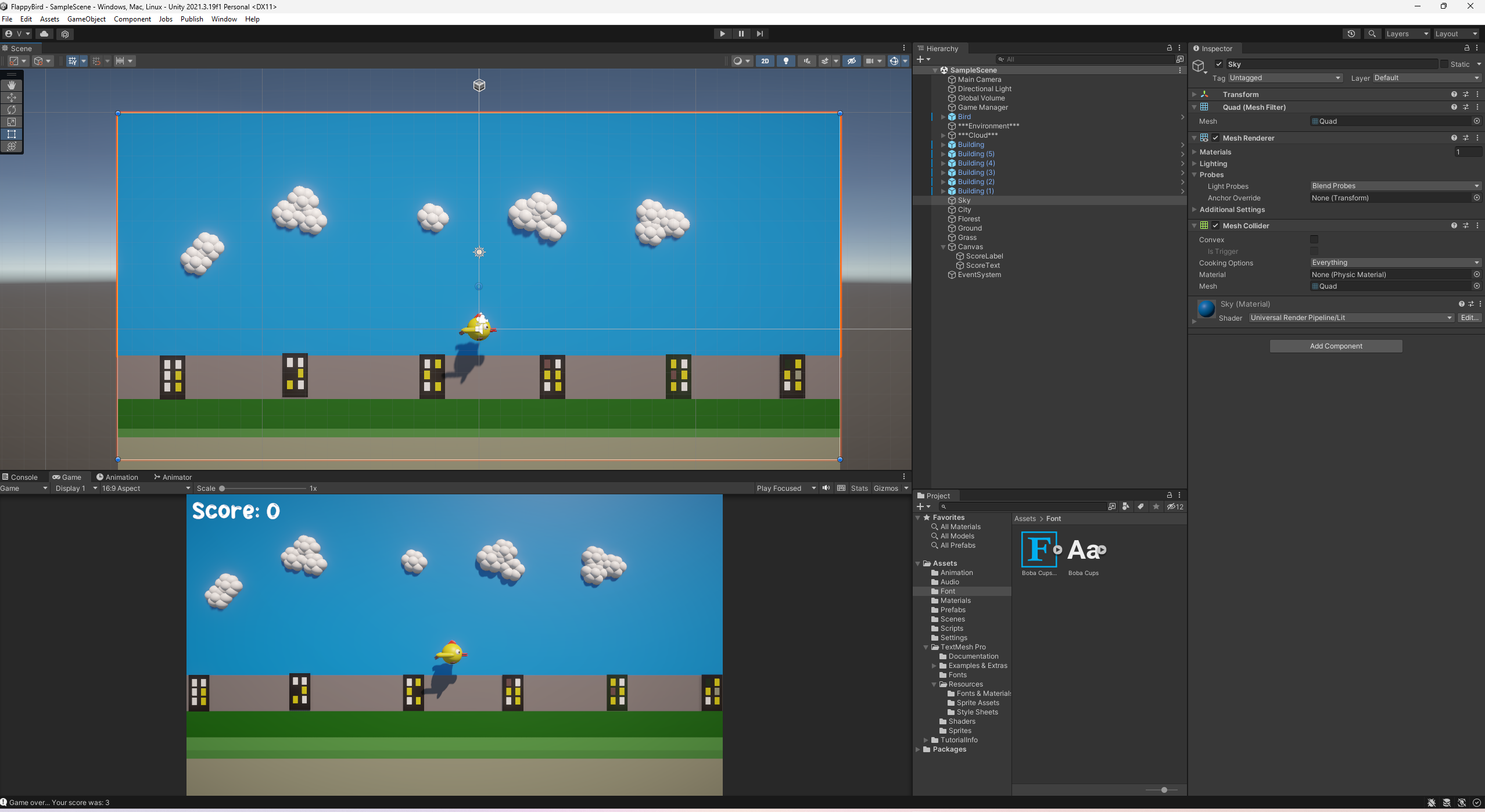The height and width of the screenshot is (812, 1485).
Task: Select the Scale tool
Action: point(12,123)
